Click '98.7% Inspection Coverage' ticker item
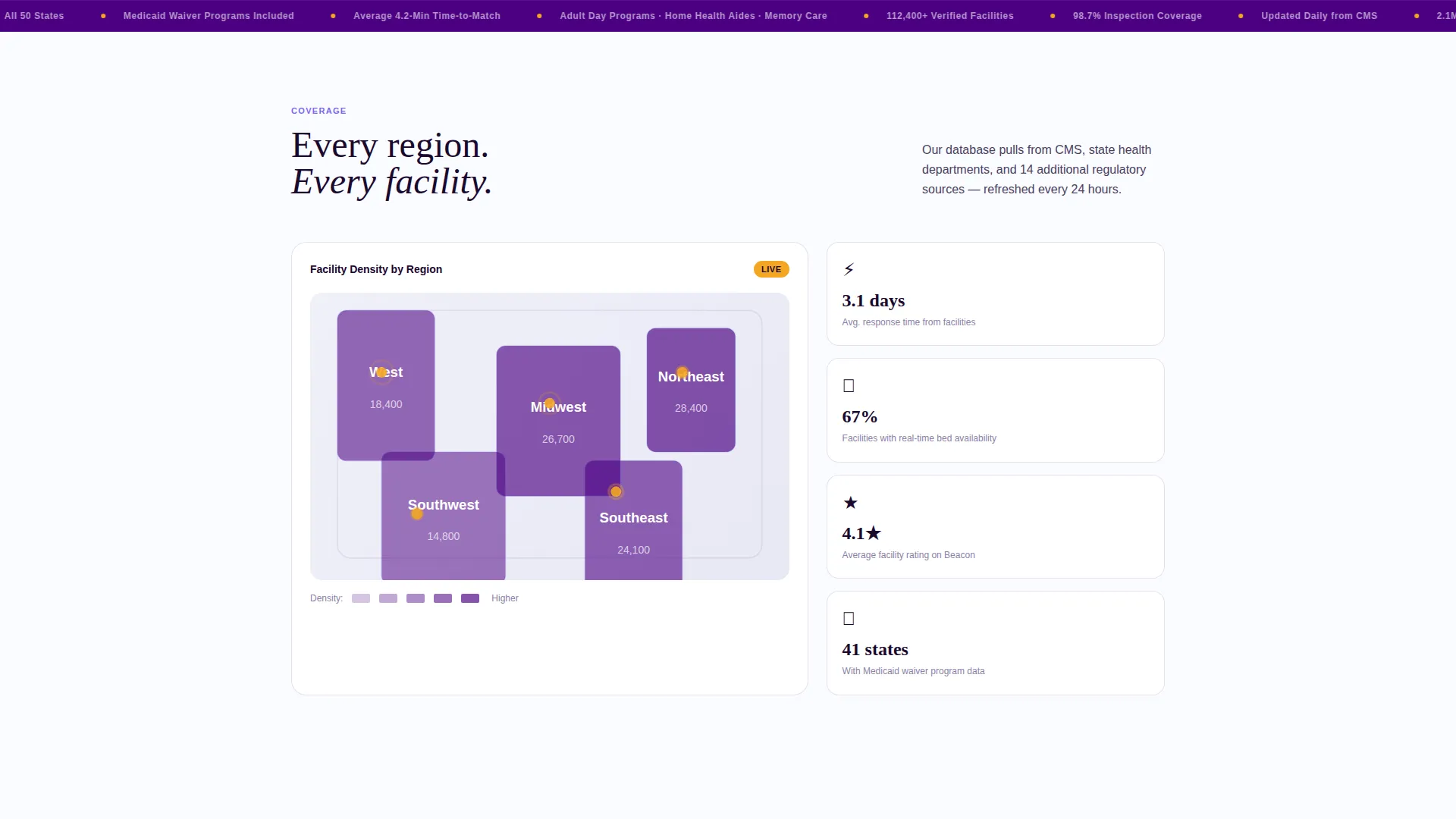The width and height of the screenshot is (1456, 819). [1137, 16]
